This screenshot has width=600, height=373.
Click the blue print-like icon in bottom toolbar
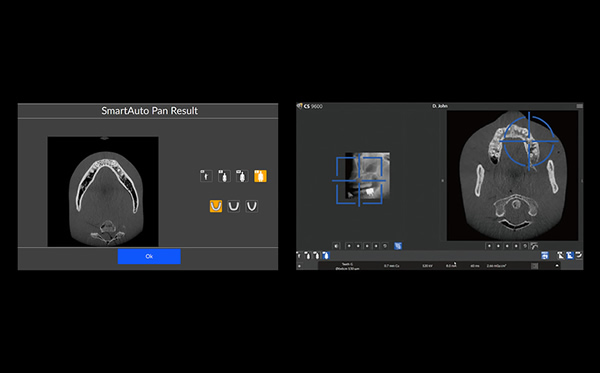(545, 255)
